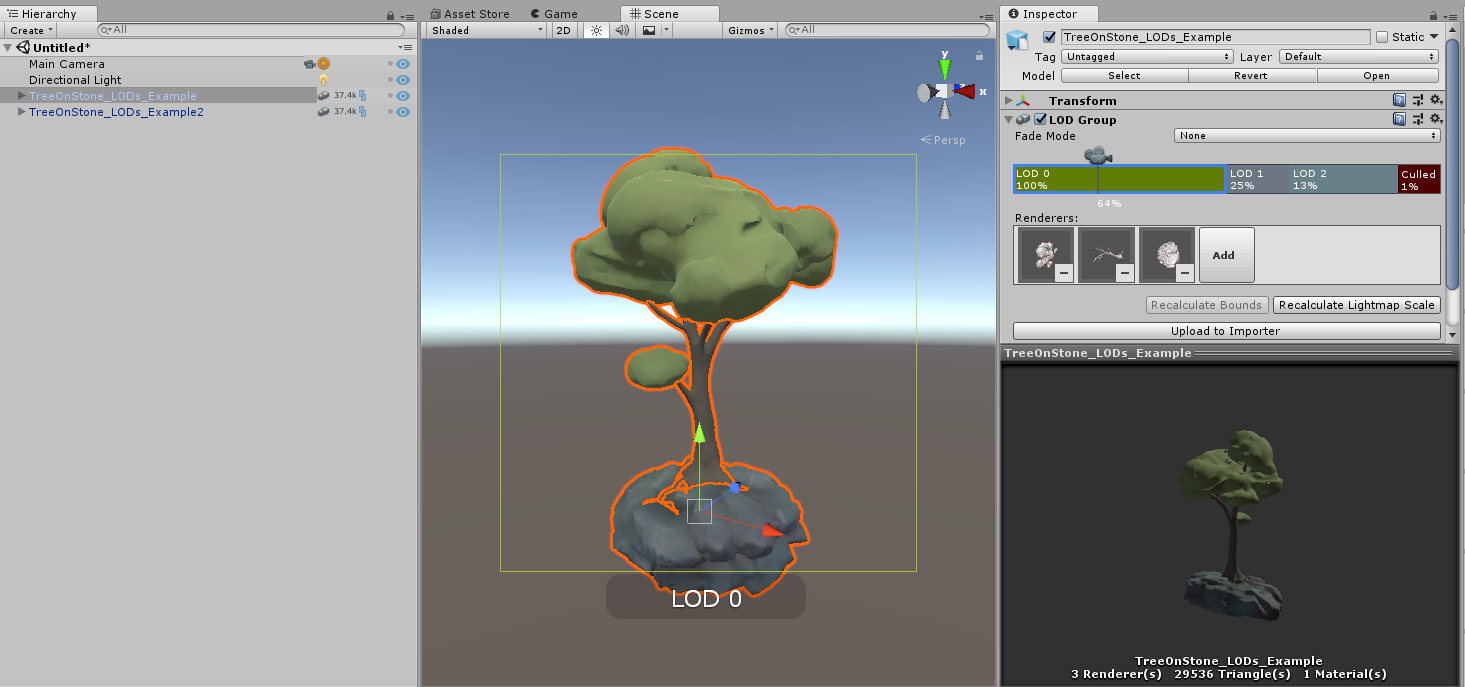Toggle 2D scene view mode
Image resolution: width=1465 pixels, height=687 pixels.
click(x=564, y=30)
